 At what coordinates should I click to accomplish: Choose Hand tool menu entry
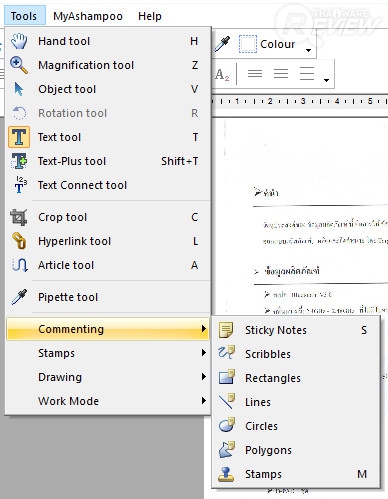coord(108,41)
